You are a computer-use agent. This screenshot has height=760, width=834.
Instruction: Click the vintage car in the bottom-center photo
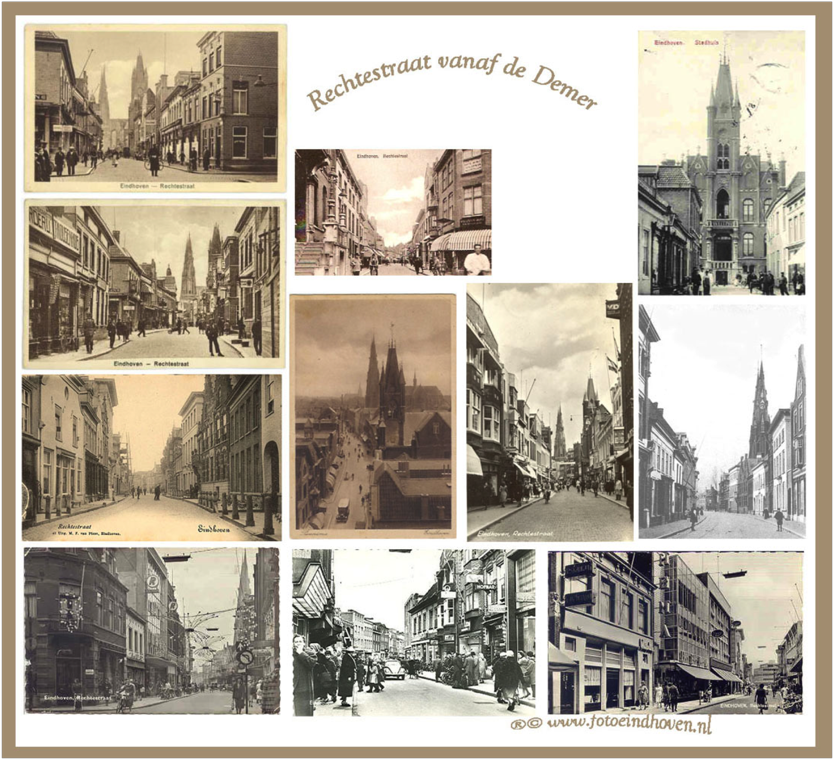click(395, 669)
